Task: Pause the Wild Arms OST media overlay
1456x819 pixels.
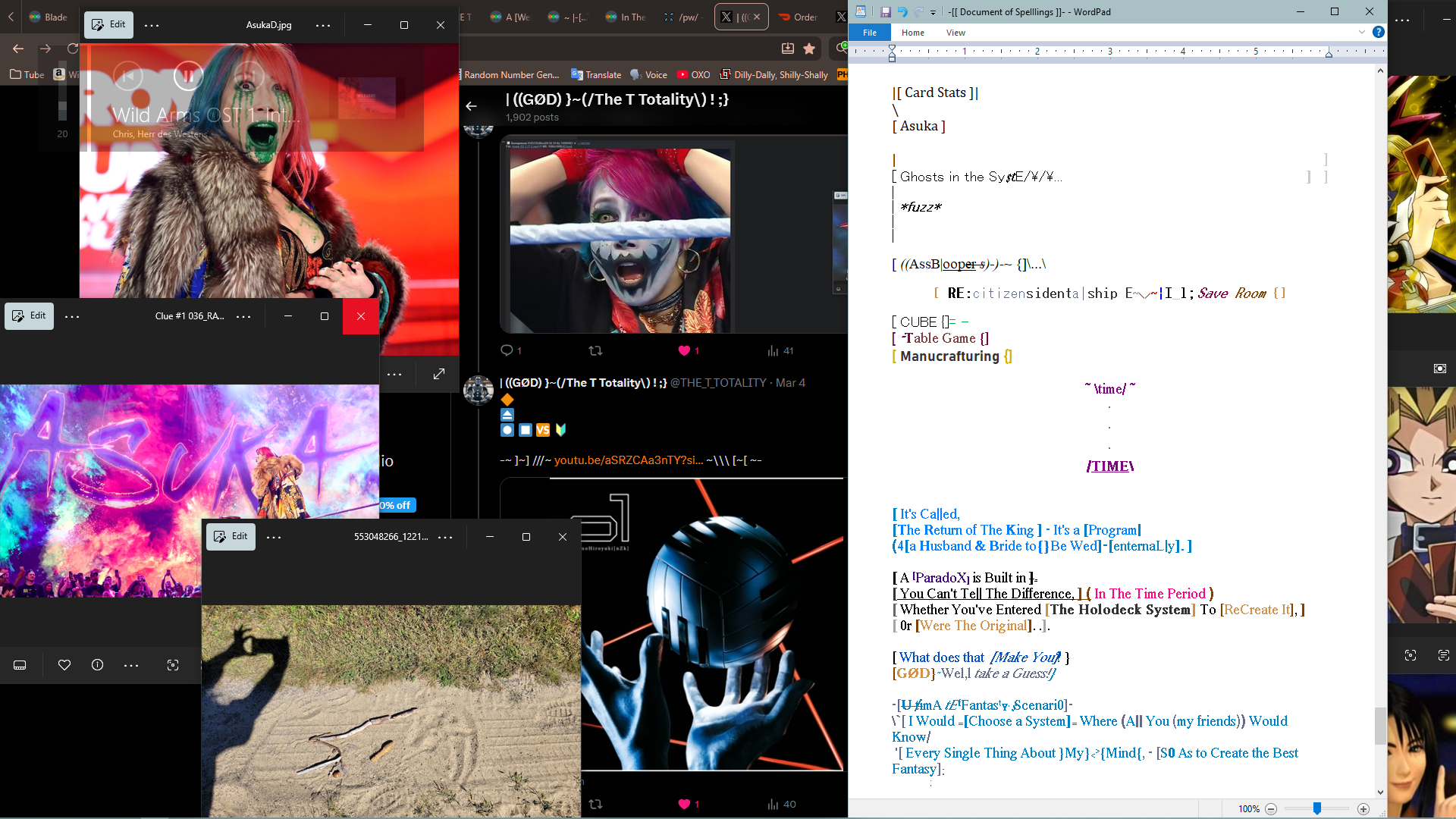Action: pyautogui.click(x=188, y=76)
